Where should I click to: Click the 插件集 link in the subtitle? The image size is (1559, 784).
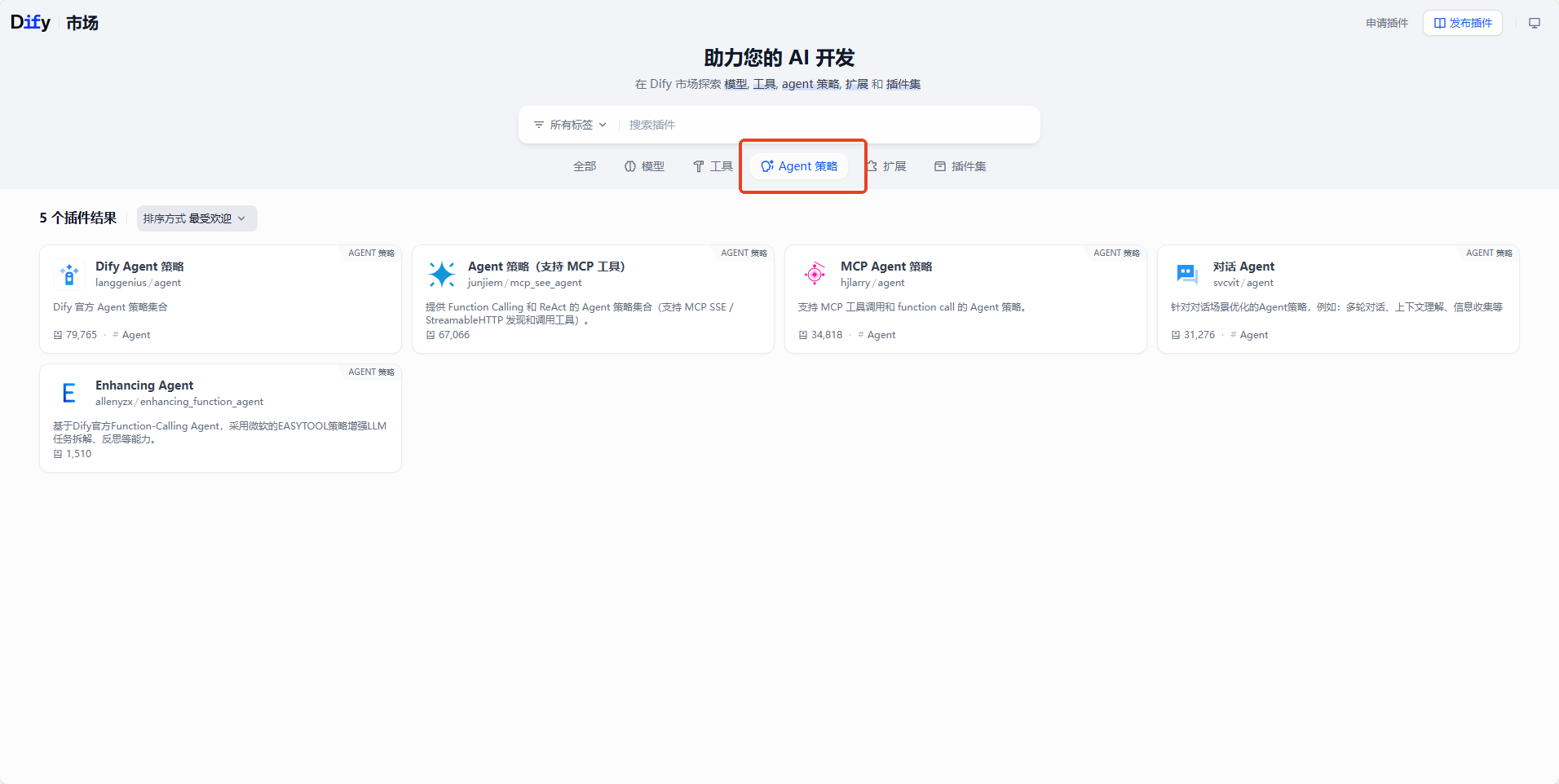903,84
